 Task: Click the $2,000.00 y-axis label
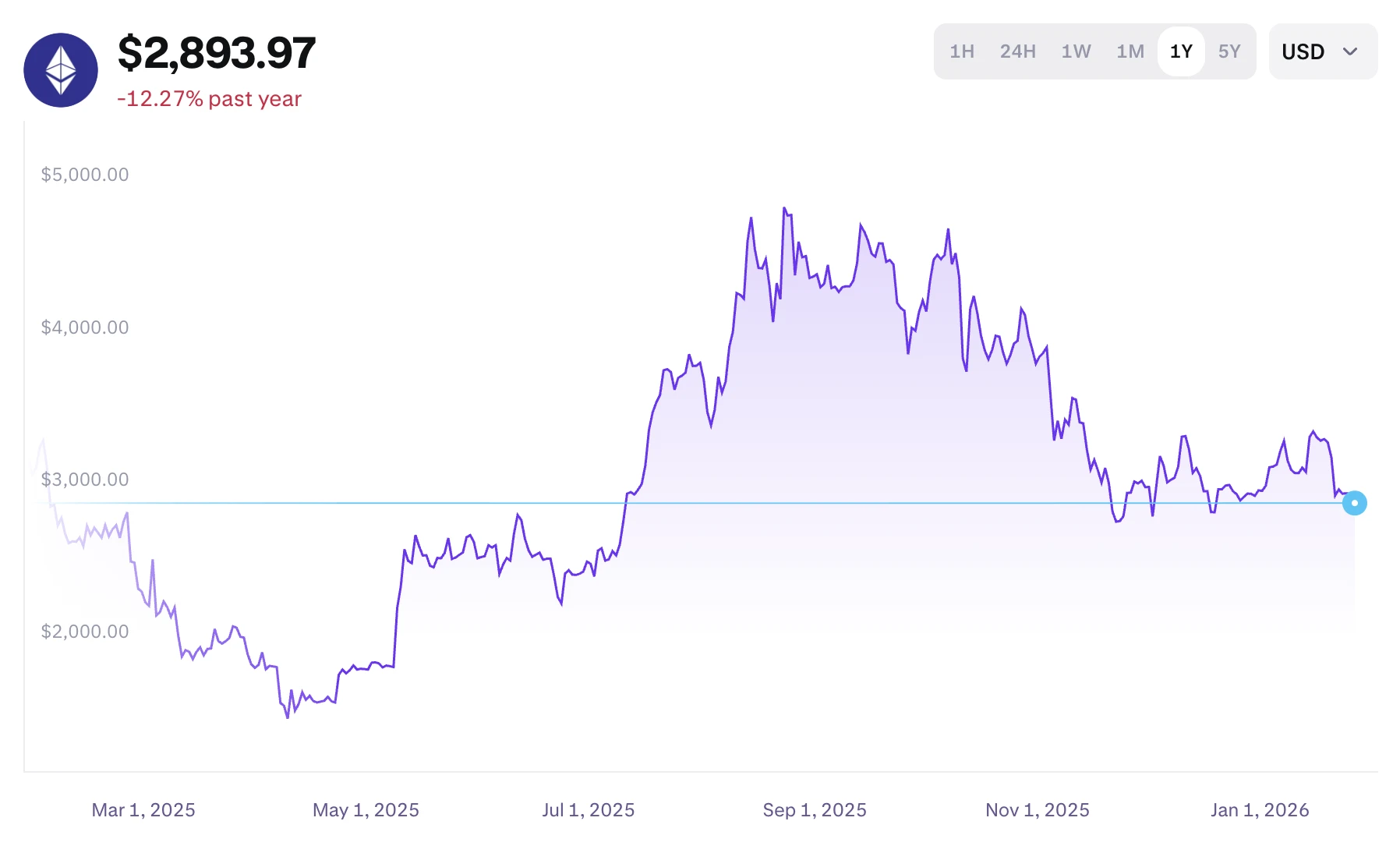coord(85,632)
